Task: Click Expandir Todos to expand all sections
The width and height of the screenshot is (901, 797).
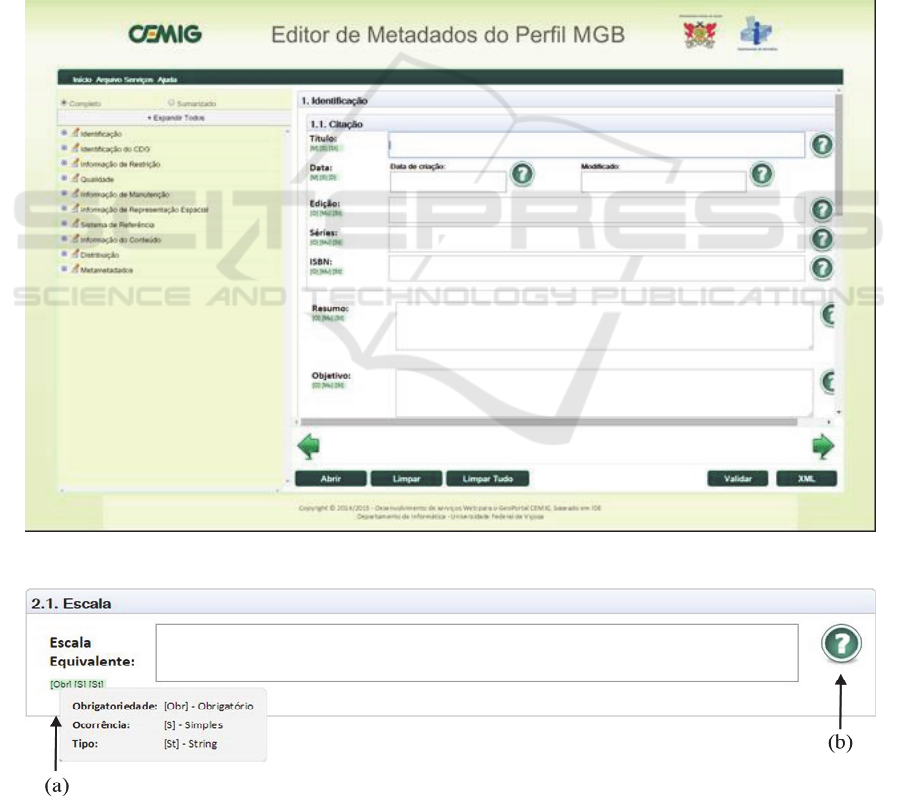Action: click(x=175, y=117)
